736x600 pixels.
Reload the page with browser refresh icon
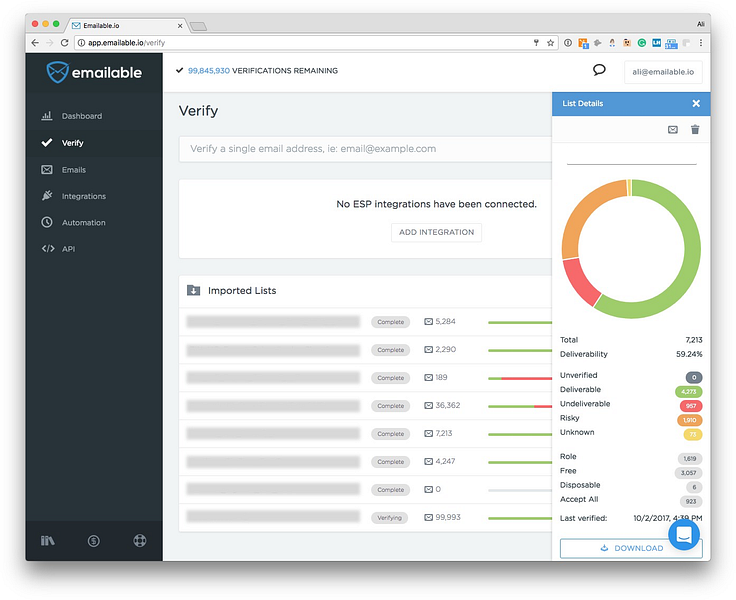(65, 43)
